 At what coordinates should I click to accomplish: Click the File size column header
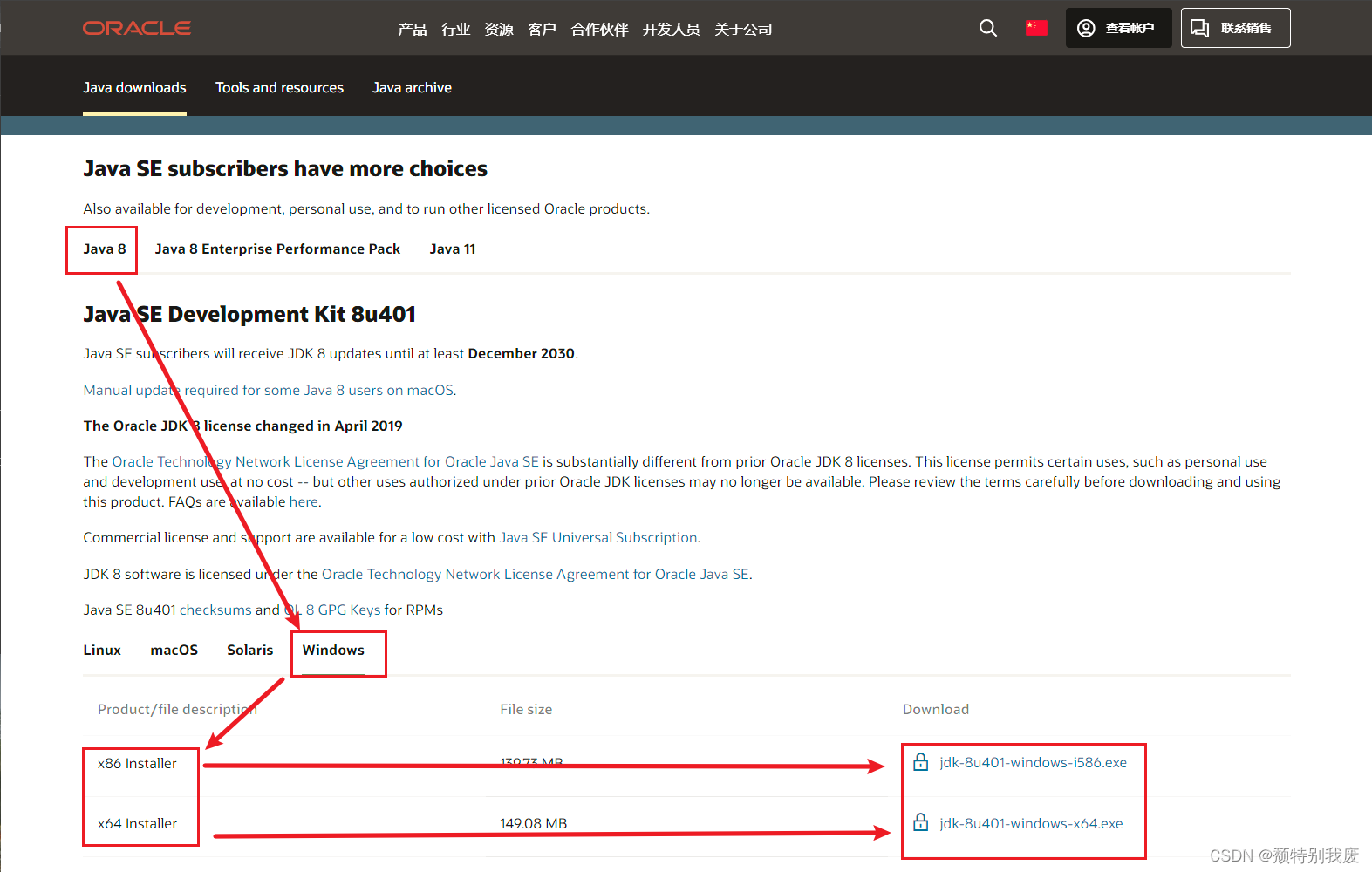tap(526, 709)
